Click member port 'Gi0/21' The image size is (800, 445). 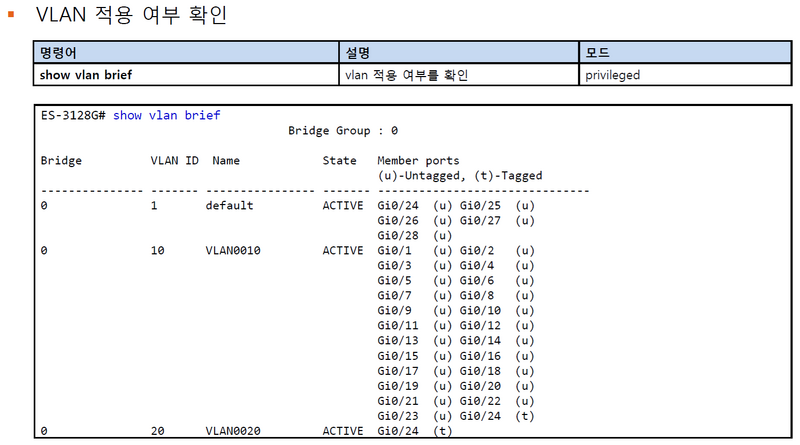398,401
